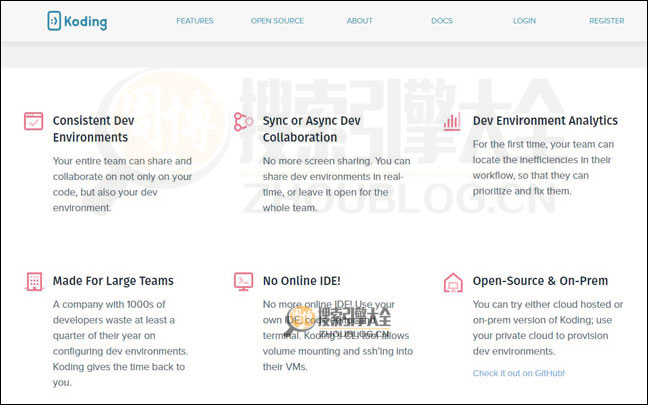Click the No Online IDE terminal icon
The width and height of the screenshot is (648, 405).
(x=243, y=281)
